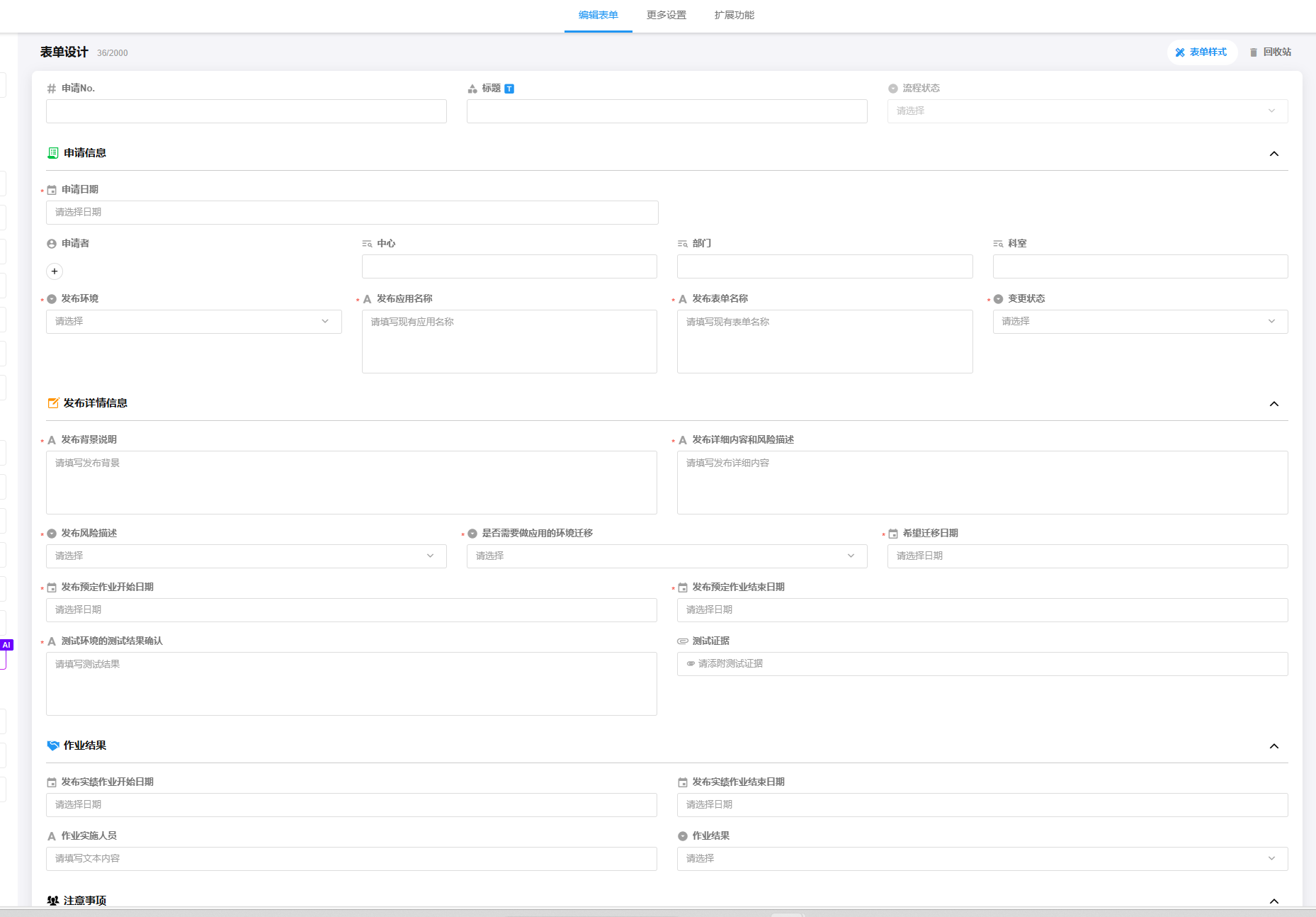Click the 表单设计 heading text

(64, 52)
